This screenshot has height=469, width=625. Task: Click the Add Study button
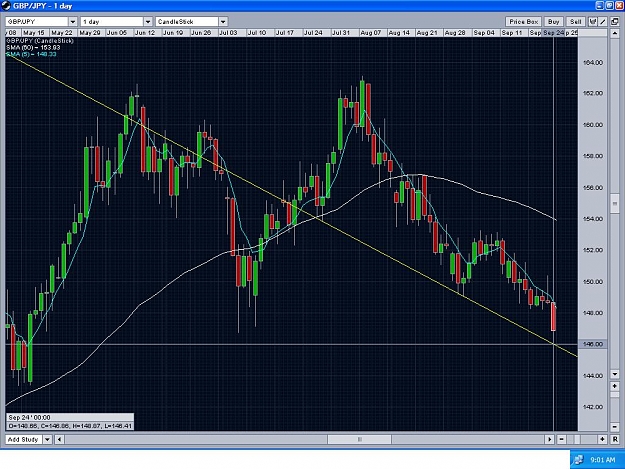click(x=23, y=440)
